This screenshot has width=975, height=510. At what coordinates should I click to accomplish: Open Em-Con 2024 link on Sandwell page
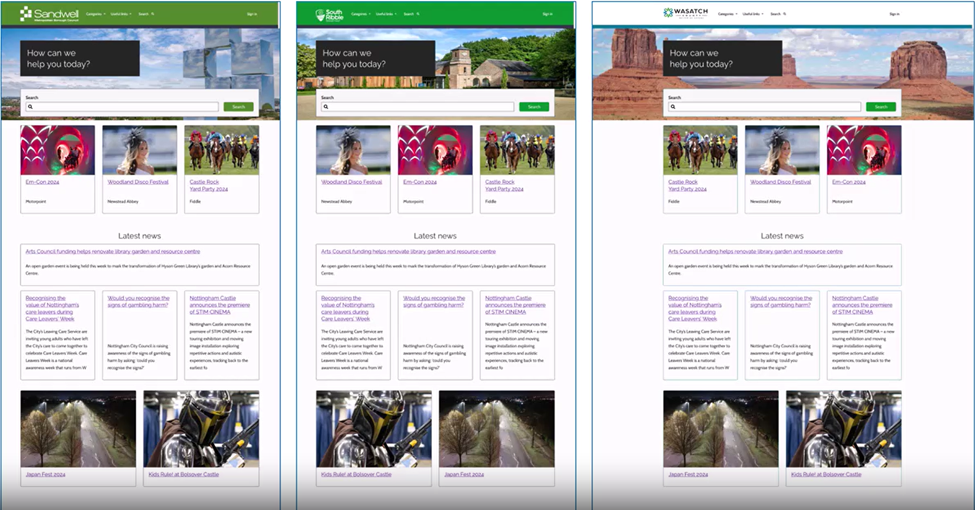pos(42,182)
